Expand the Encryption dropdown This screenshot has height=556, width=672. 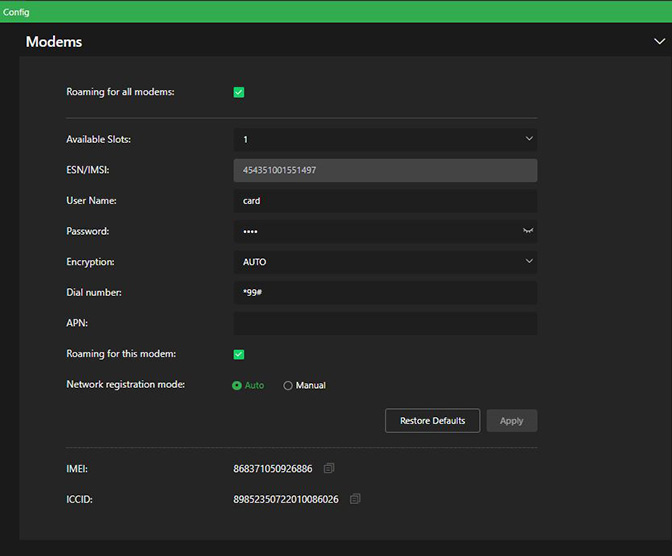385,262
